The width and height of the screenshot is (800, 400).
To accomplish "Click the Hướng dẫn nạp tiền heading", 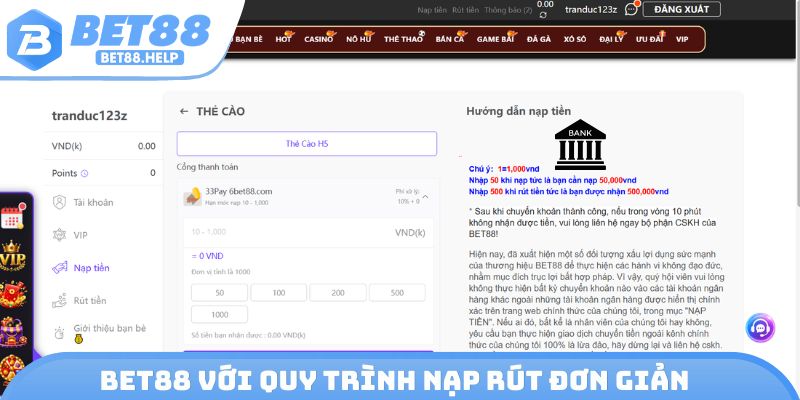I will tap(518, 111).
